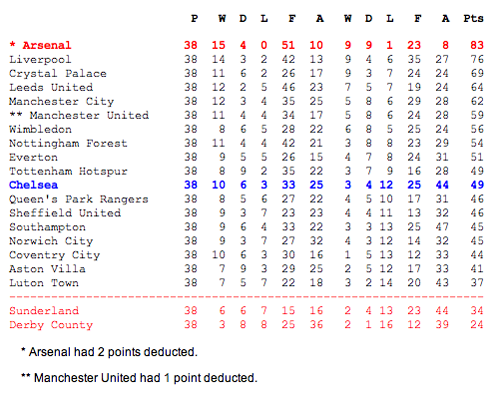
Task: Click the Luton Town team name
Action: click(44, 283)
